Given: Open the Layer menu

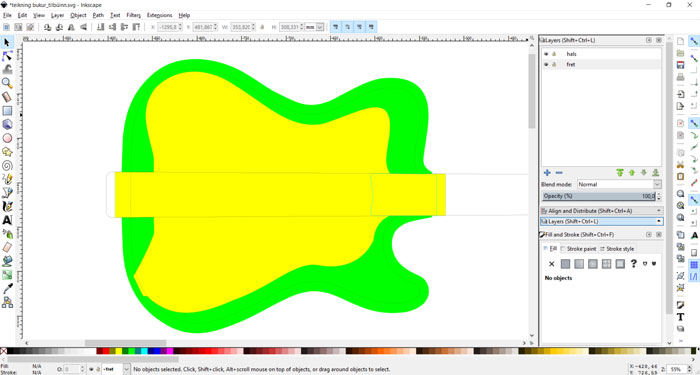Looking at the screenshot, I should [58, 15].
